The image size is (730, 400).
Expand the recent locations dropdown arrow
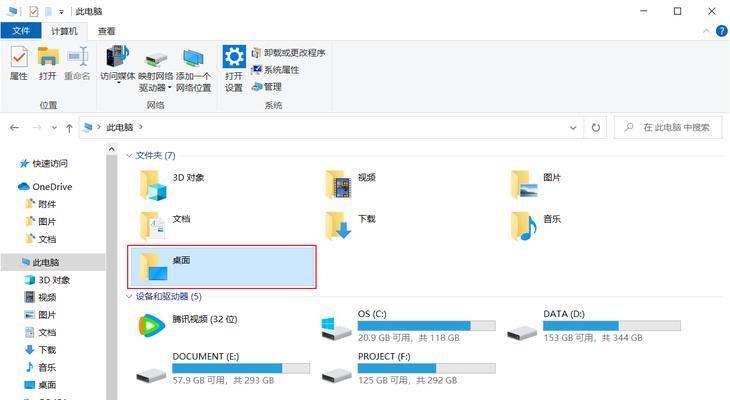click(54, 128)
